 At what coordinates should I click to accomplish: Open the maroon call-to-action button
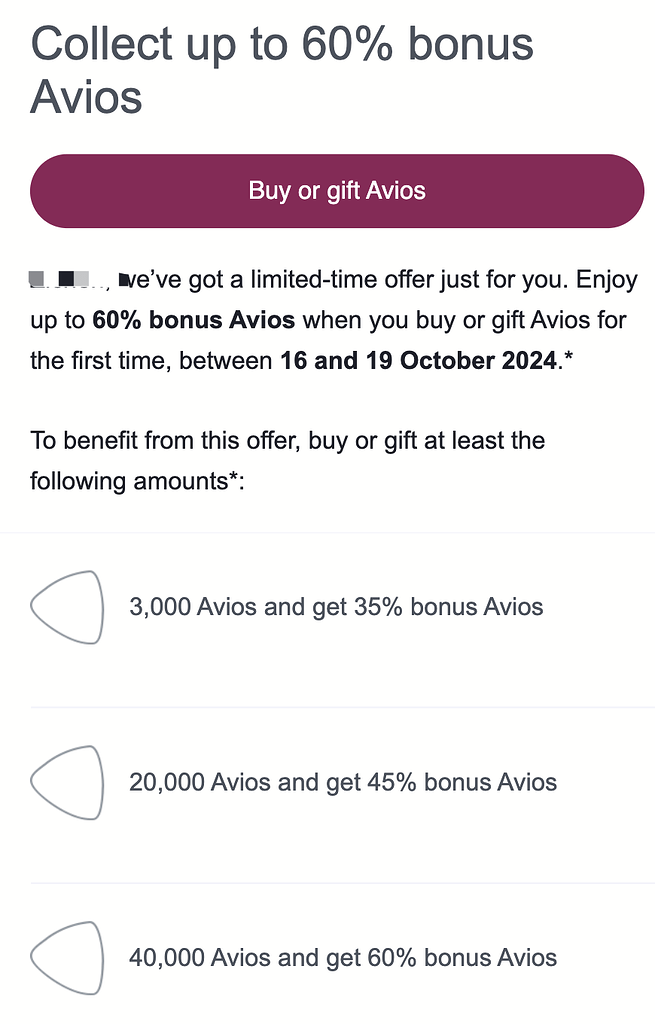pyautogui.click(x=337, y=190)
